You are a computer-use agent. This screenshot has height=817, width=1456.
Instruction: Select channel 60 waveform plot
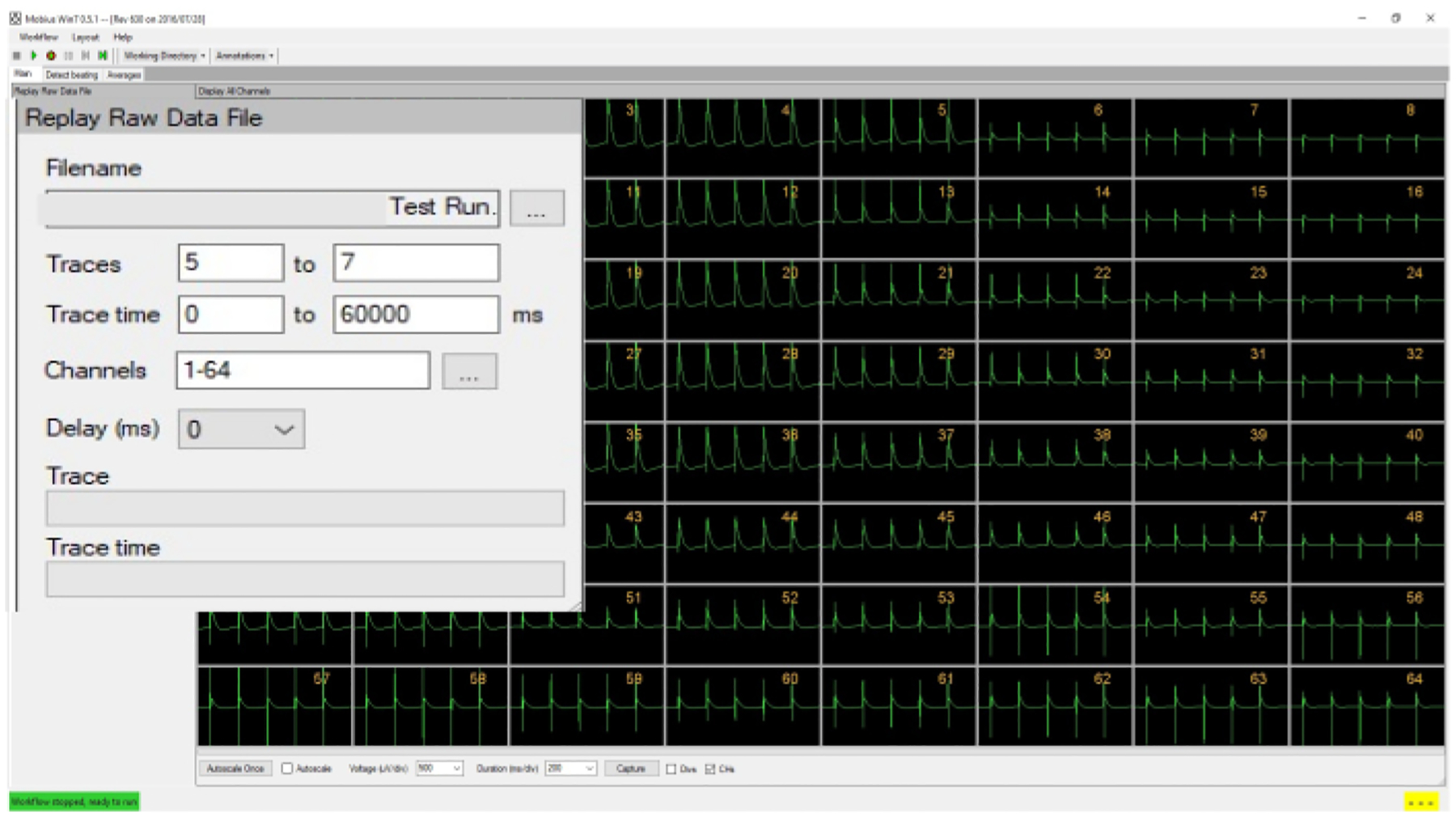click(743, 706)
